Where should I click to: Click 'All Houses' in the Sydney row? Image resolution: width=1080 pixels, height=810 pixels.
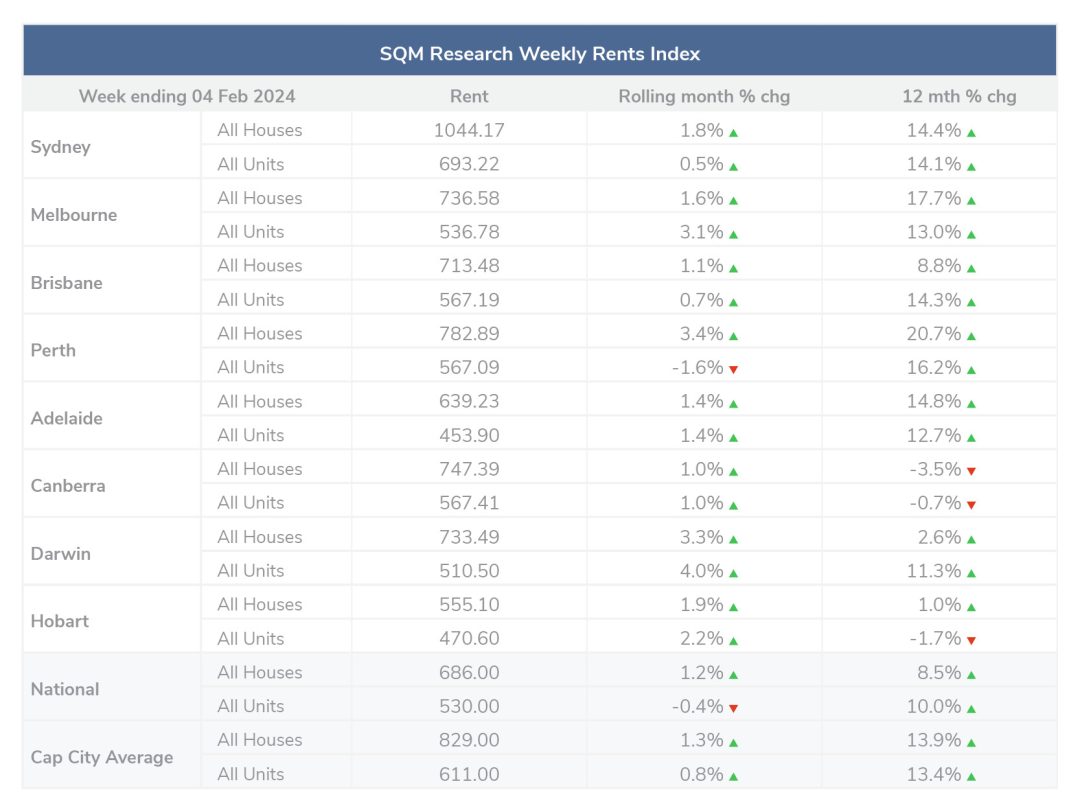(260, 130)
